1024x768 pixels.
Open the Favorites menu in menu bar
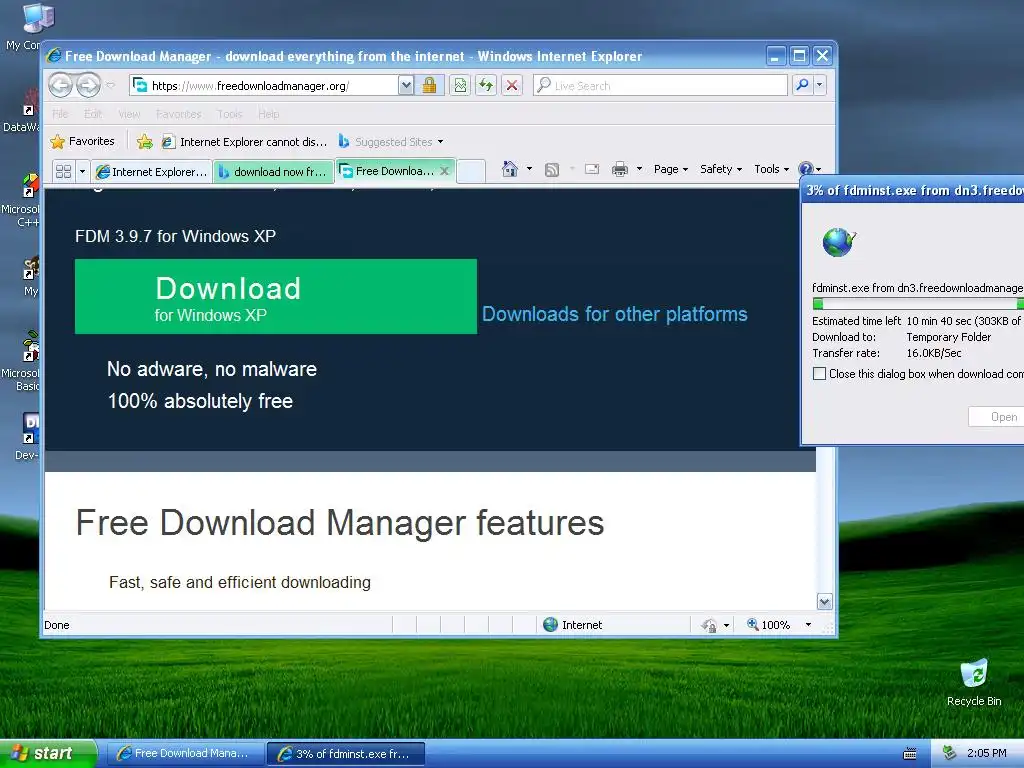[178, 114]
